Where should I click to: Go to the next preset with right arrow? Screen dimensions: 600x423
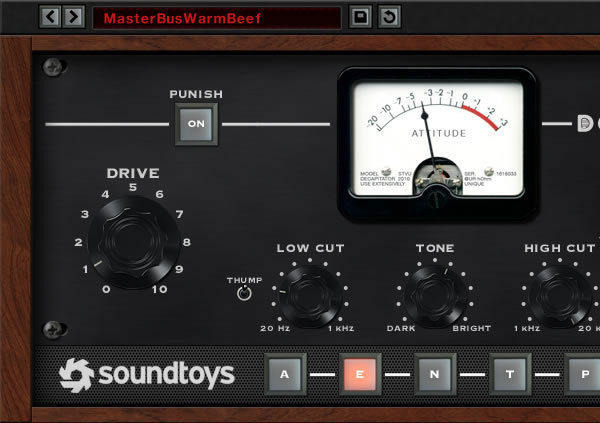pyautogui.click(x=73, y=17)
